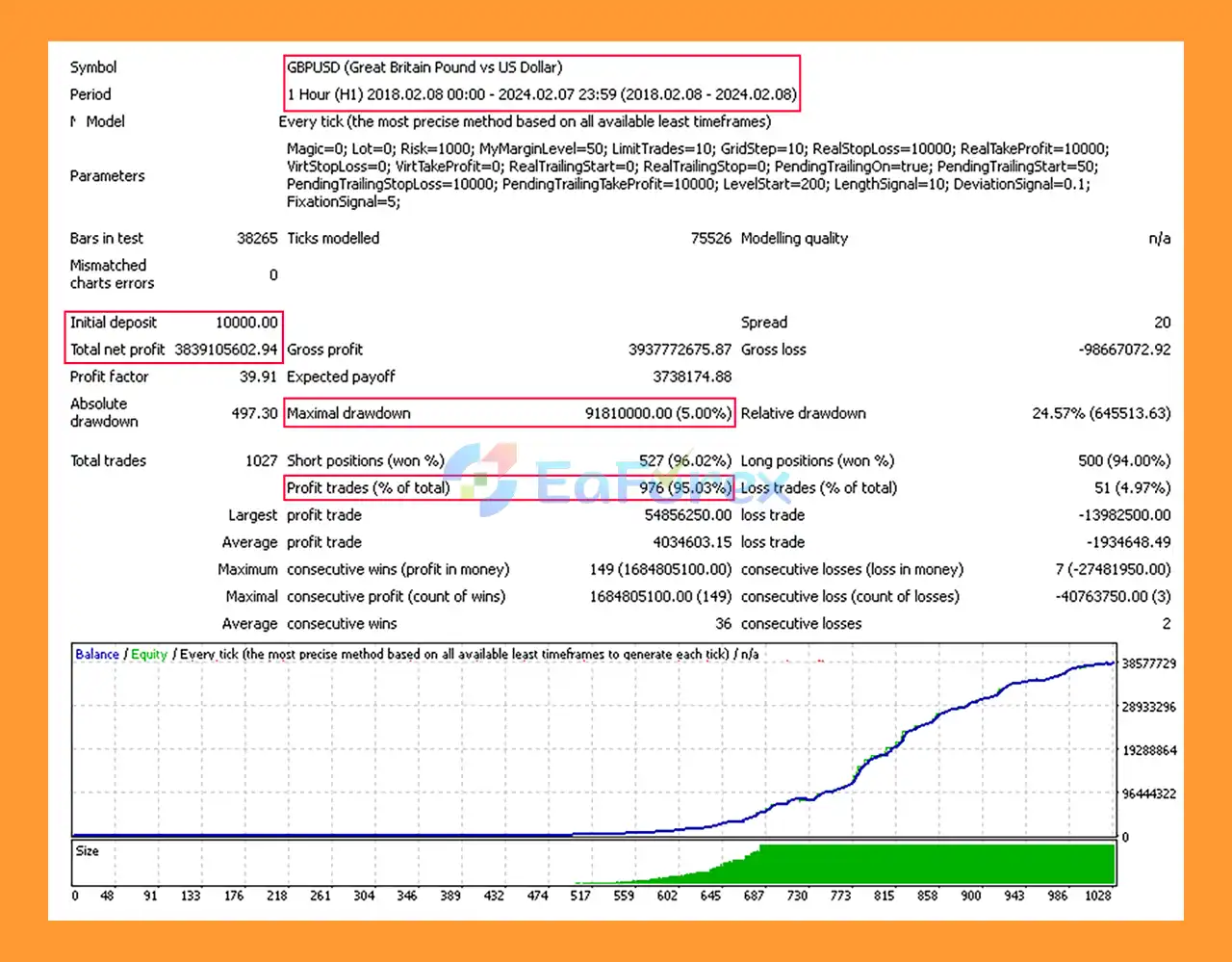The width and height of the screenshot is (1232, 962).
Task: Select the Maximal drawdown value
Action: 657,413
